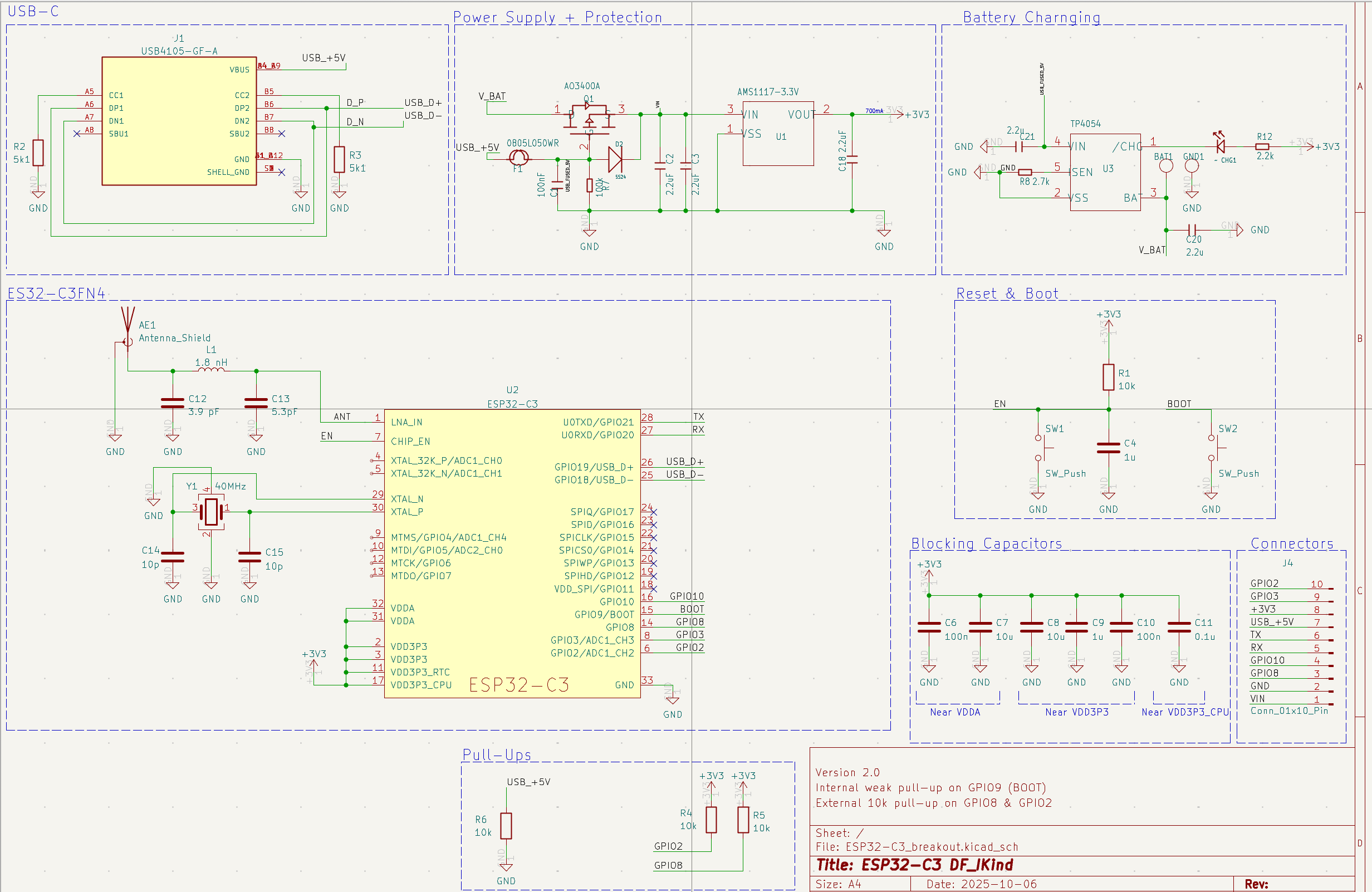1372x892 pixels.
Task: Click the VDD3P3_CPU pin name
Action: click(421, 684)
